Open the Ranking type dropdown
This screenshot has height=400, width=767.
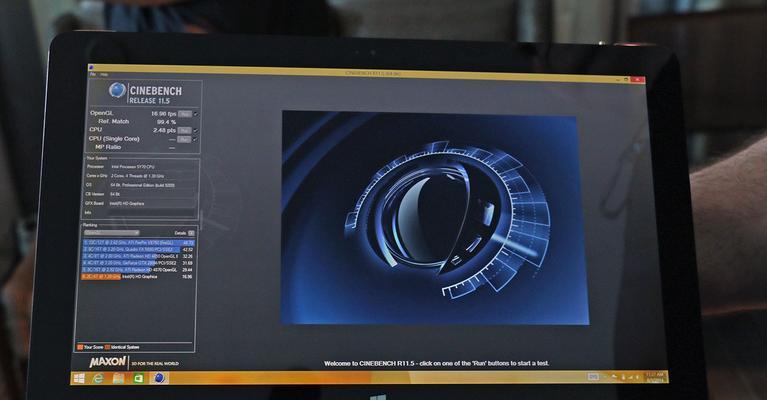(112, 233)
